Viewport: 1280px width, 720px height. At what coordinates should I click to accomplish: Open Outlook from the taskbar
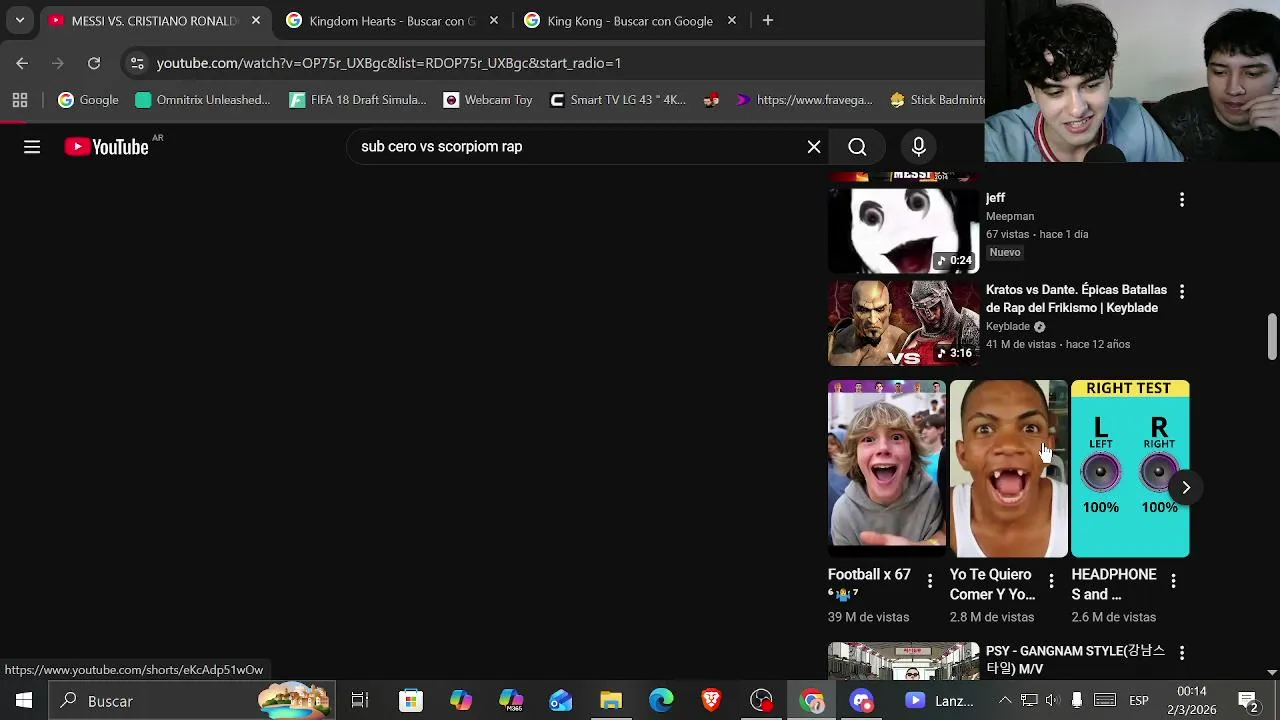pos(561,701)
